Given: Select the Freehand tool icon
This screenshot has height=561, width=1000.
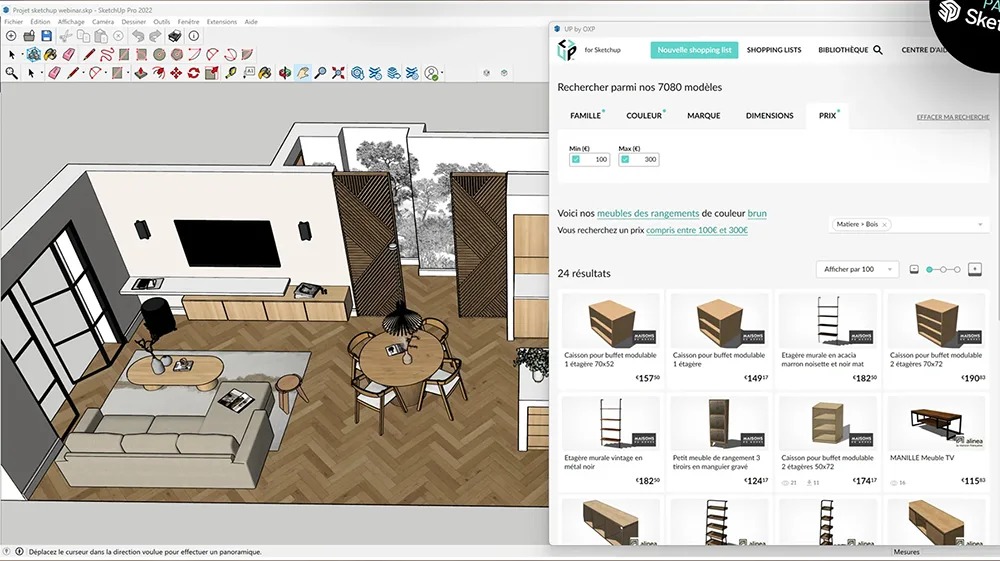Looking at the screenshot, I should pyautogui.click(x=107, y=54).
